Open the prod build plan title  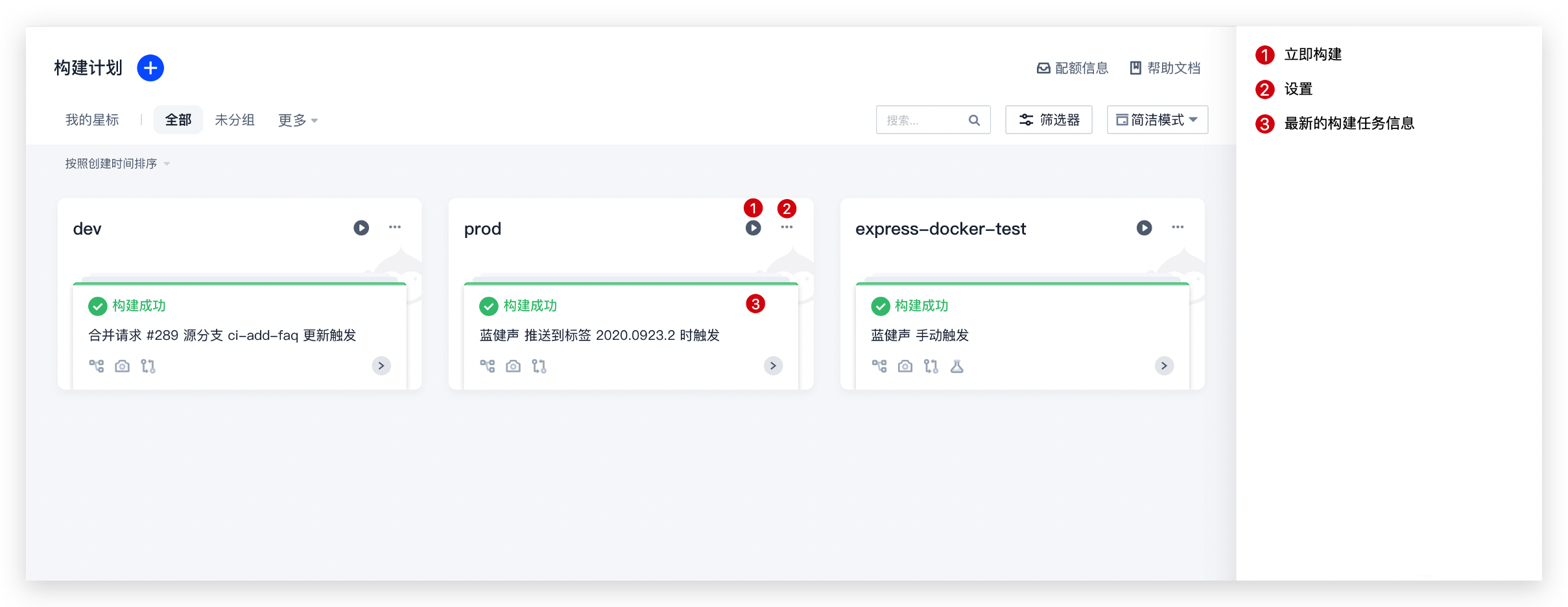pyautogui.click(x=482, y=230)
